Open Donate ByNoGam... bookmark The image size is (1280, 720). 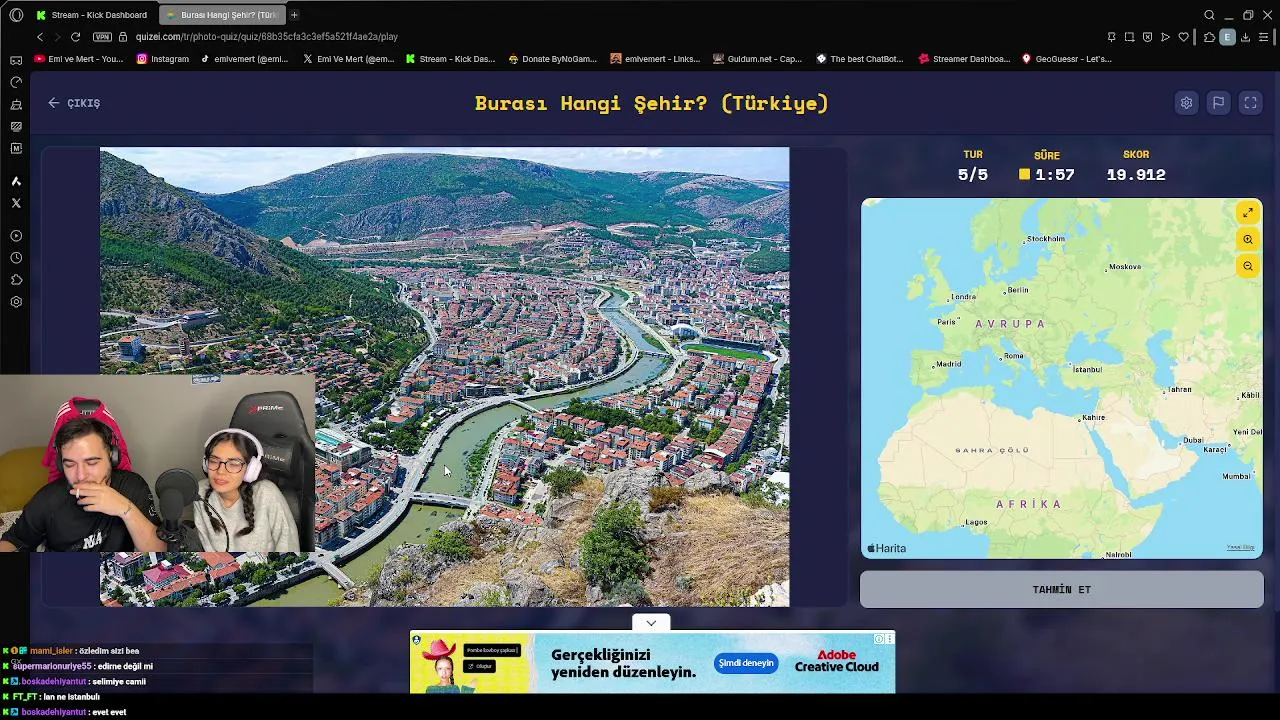552,59
